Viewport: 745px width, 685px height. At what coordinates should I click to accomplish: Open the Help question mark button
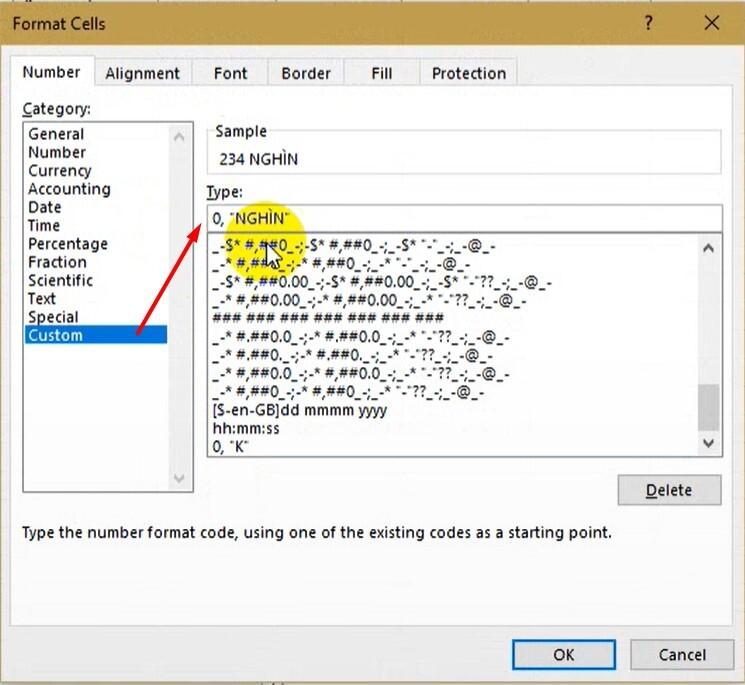coord(649,22)
